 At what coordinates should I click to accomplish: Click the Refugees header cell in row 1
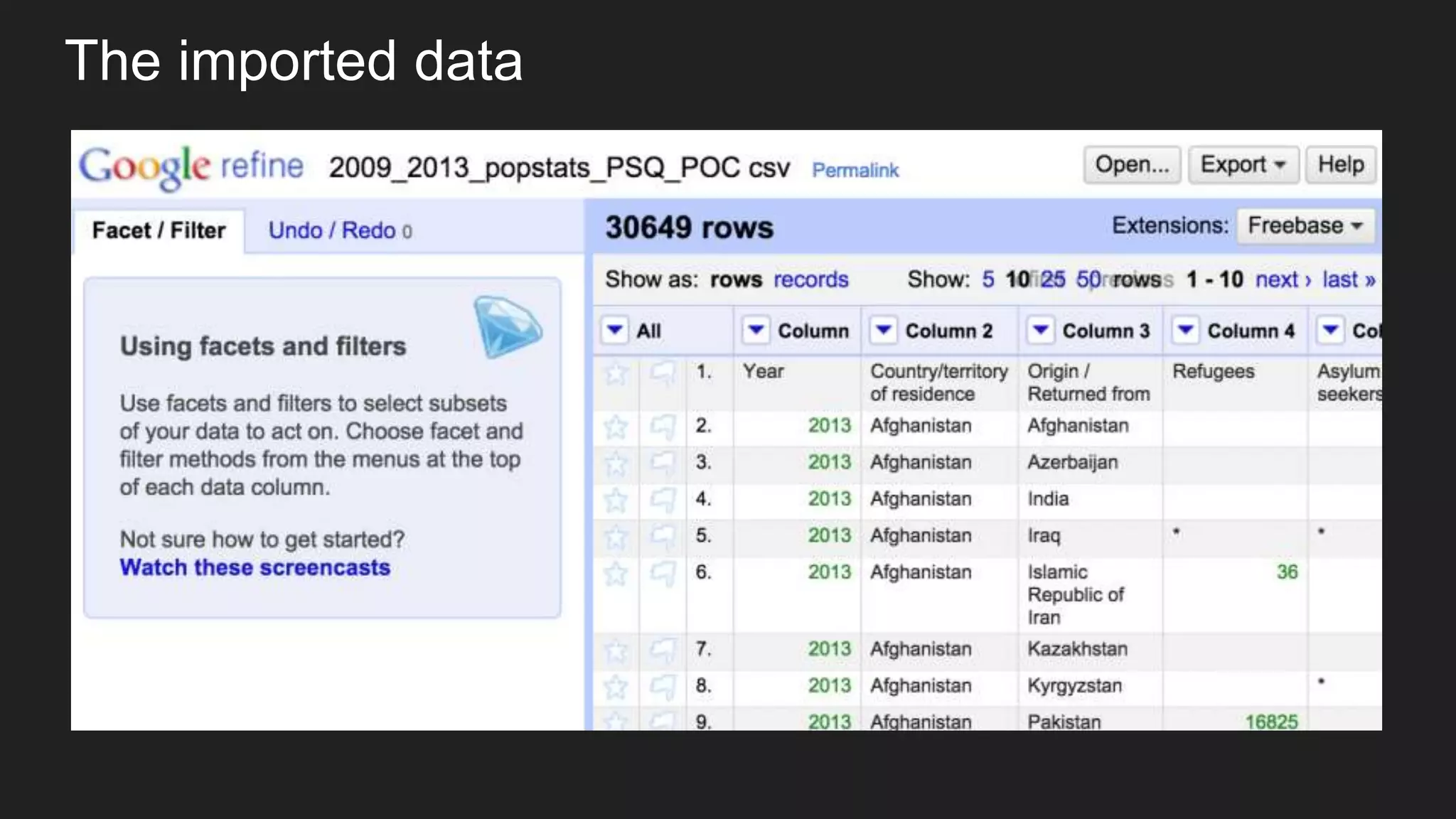click(x=1236, y=383)
